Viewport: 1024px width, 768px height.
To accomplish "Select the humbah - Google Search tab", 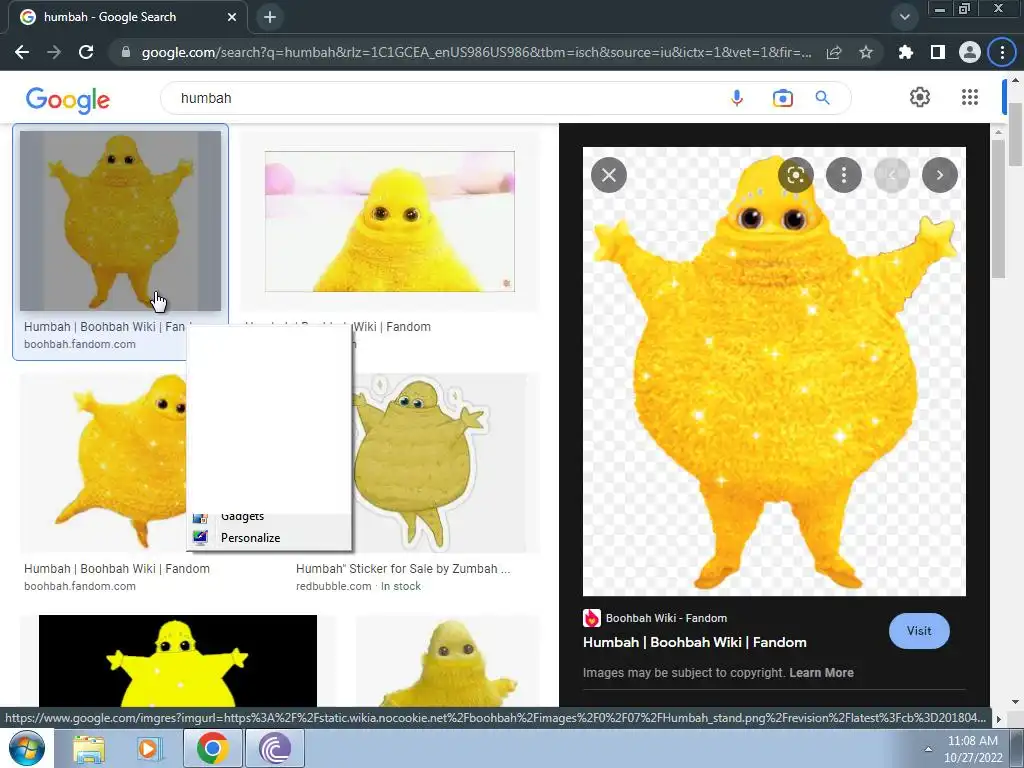I will 127,17.
